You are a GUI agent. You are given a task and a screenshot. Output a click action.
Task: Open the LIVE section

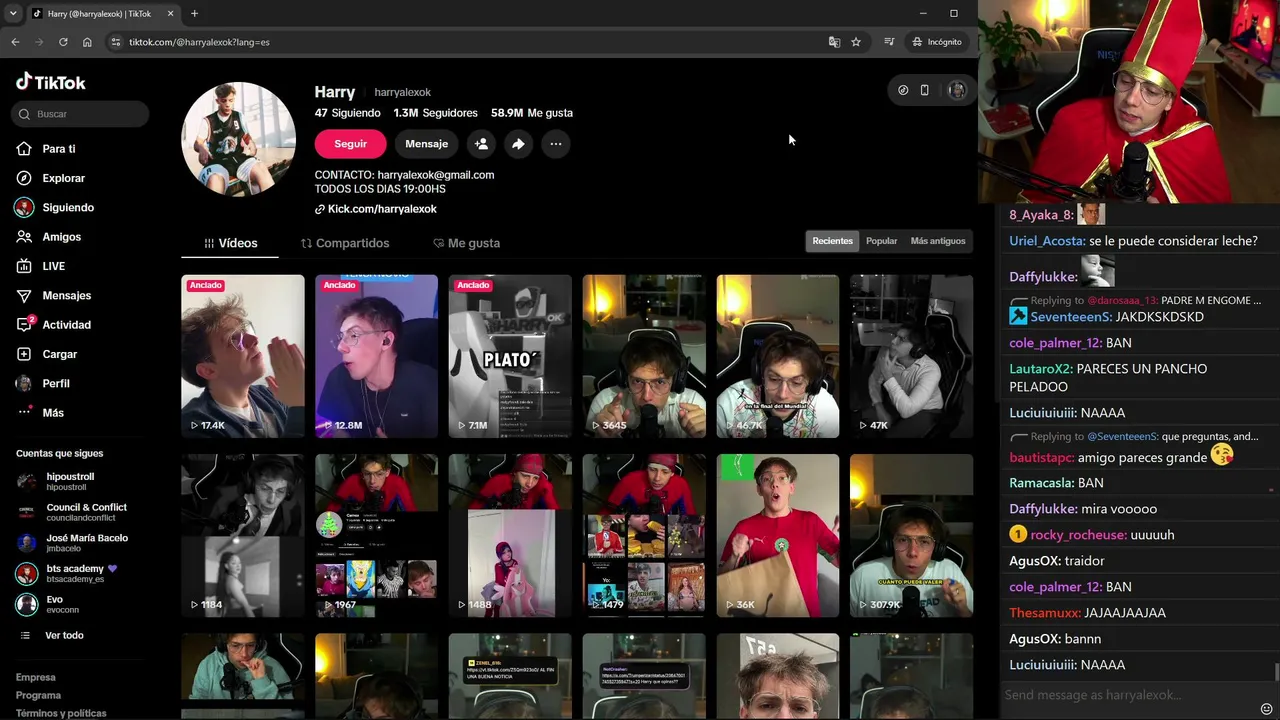point(53,266)
